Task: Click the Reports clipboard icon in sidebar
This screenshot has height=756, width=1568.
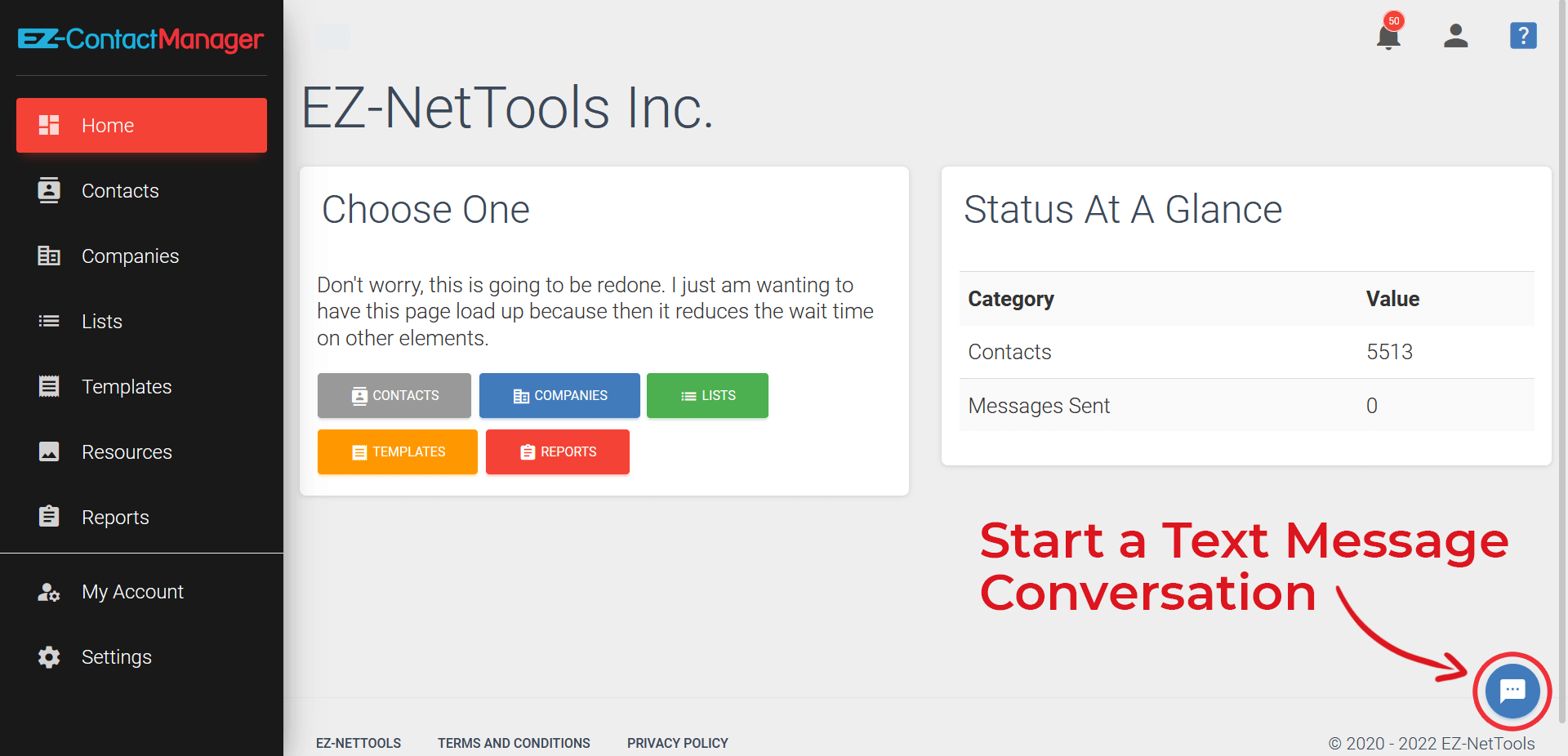Action: [x=49, y=516]
